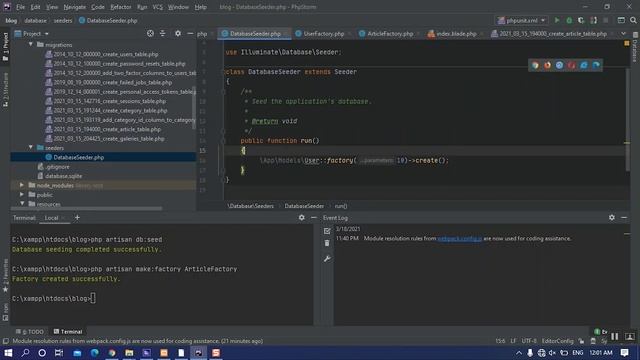
Task: Locate the open file via the Project panel's target icon
Action: tap(150, 33)
